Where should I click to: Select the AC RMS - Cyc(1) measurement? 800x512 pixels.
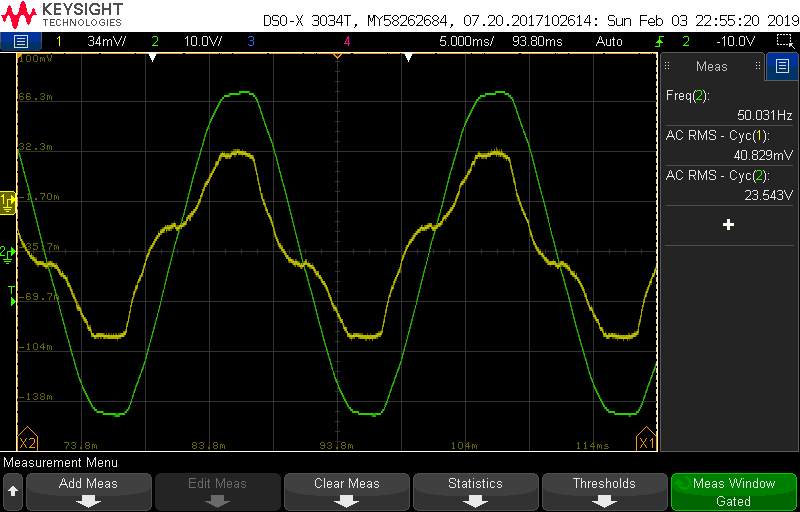click(x=729, y=146)
